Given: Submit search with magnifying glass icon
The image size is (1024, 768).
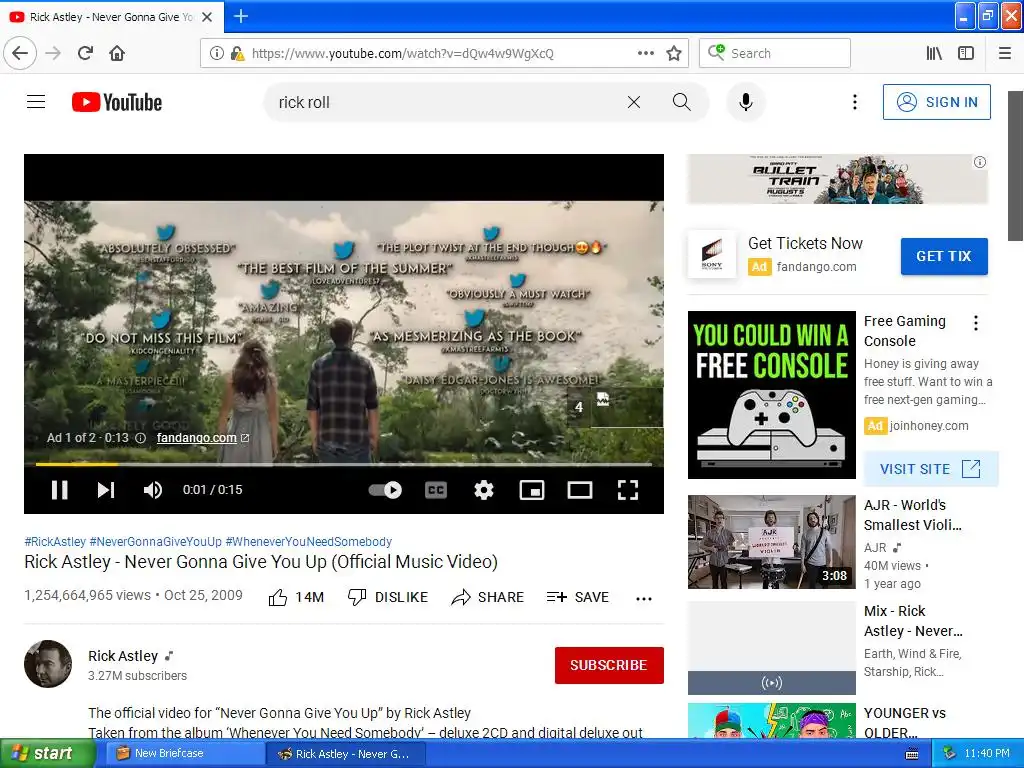Looking at the screenshot, I should point(682,102).
